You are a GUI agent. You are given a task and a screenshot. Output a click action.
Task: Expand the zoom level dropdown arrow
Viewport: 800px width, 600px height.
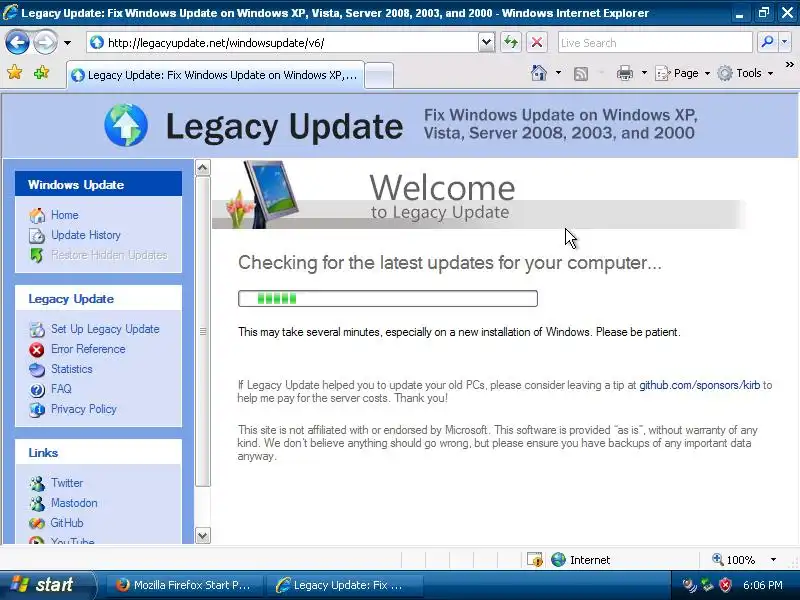pyautogui.click(x=773, y=560)
